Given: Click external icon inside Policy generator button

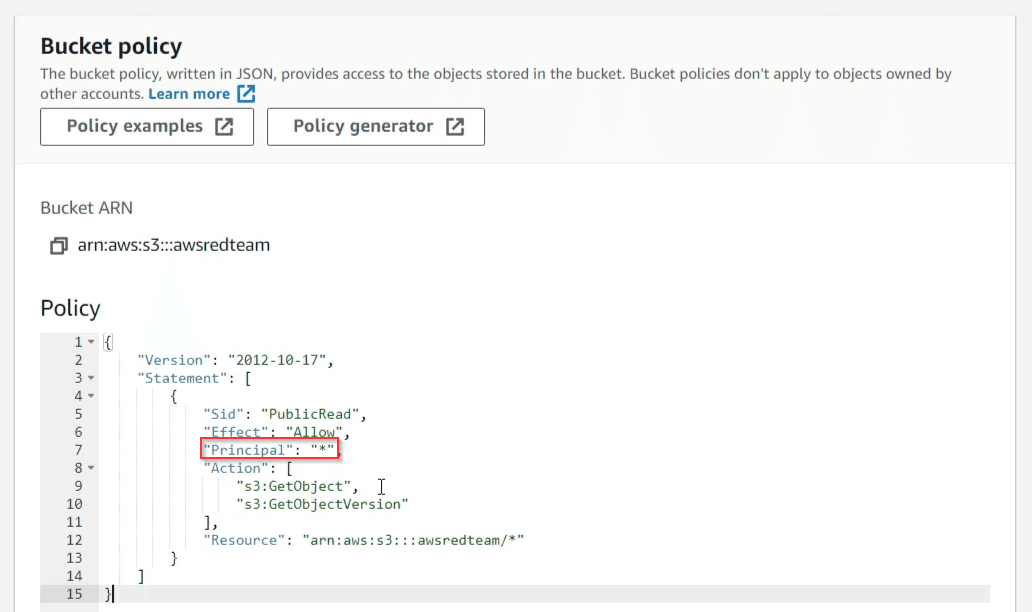Looking at the screenshot, I should point(455,127).
